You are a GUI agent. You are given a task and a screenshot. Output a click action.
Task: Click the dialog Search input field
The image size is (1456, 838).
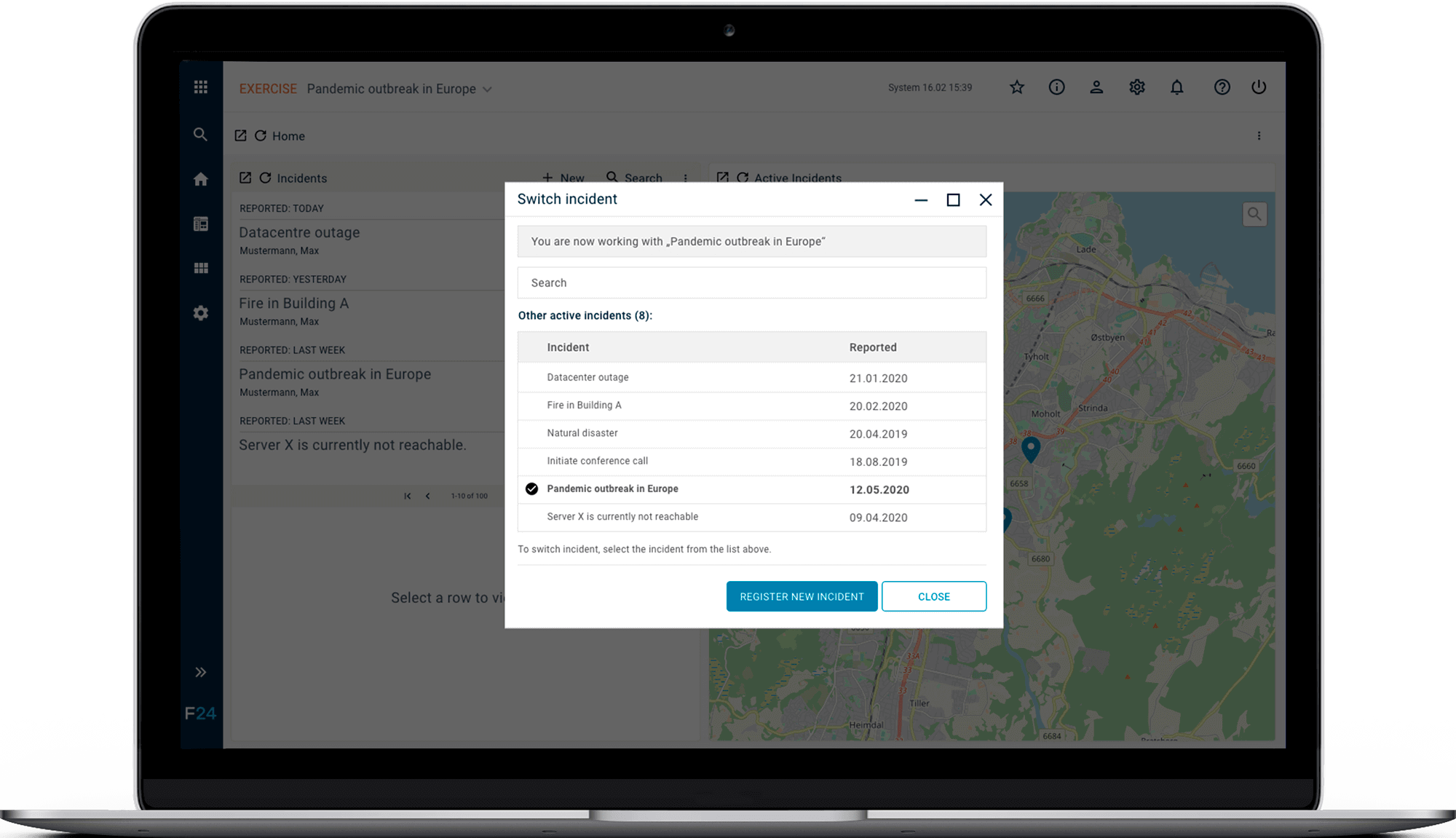coord(751,282)
